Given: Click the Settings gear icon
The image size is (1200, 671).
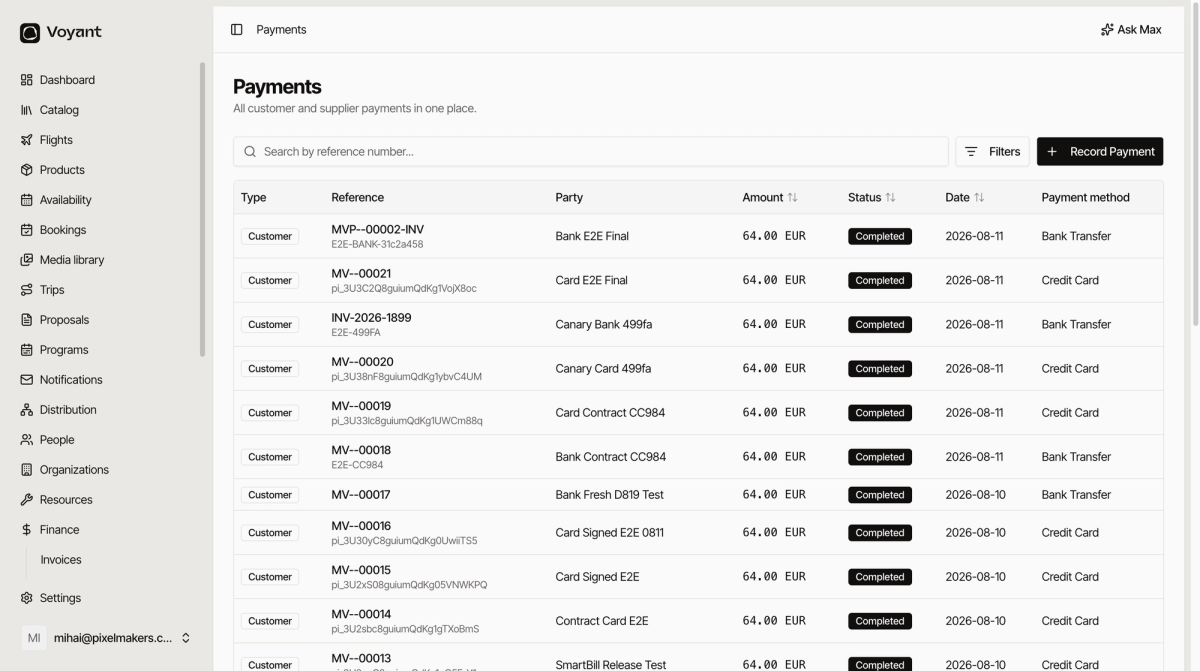Looking at the screenshot, I should pos(27,598).
